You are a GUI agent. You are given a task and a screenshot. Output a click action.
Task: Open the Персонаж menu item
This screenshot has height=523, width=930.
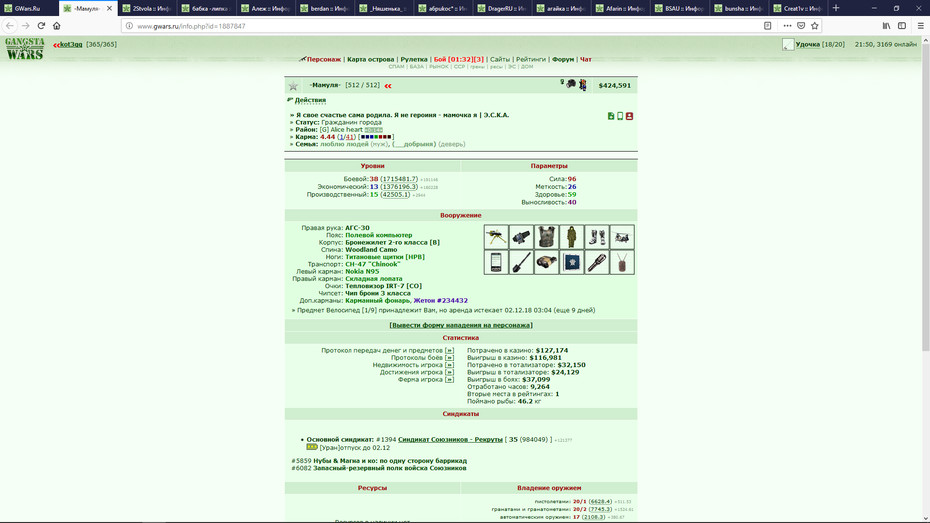pos(323,59)
